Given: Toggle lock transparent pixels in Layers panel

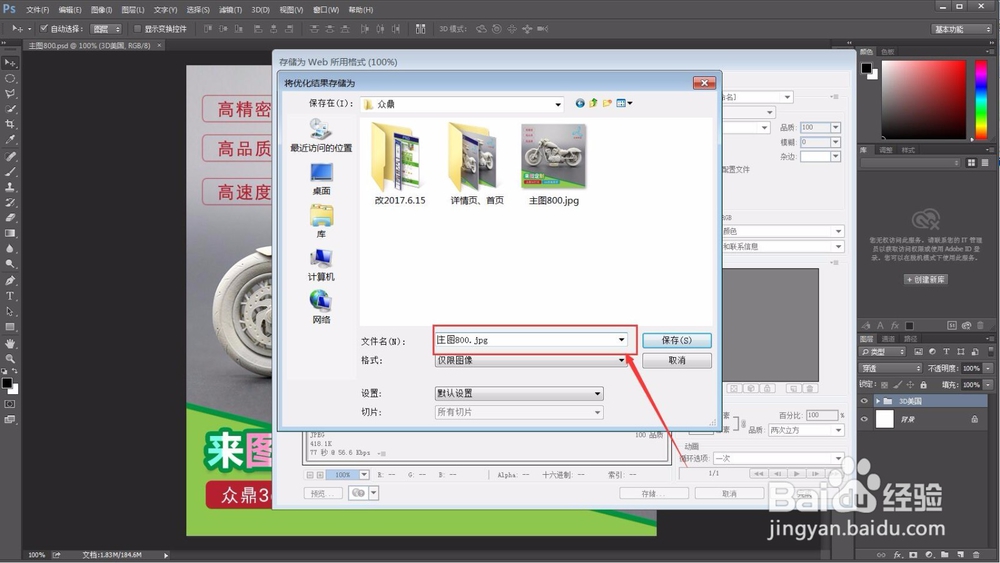Looking at the screenshot, I should pyautogui.click(x=884, y=385).
